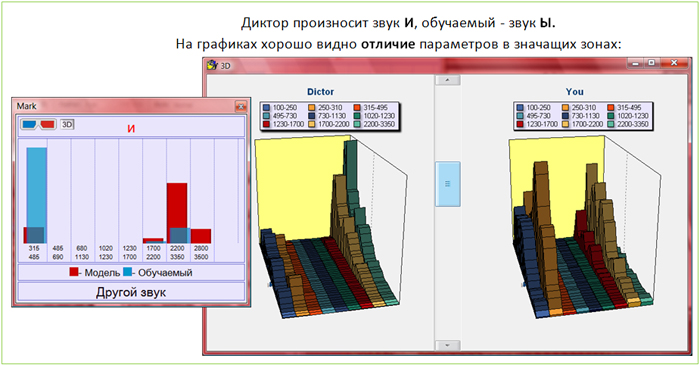The height and width of the screenshot is (365, 700).
Task: Click the 485-690 axis label
Action: click(x=58, y=253)
